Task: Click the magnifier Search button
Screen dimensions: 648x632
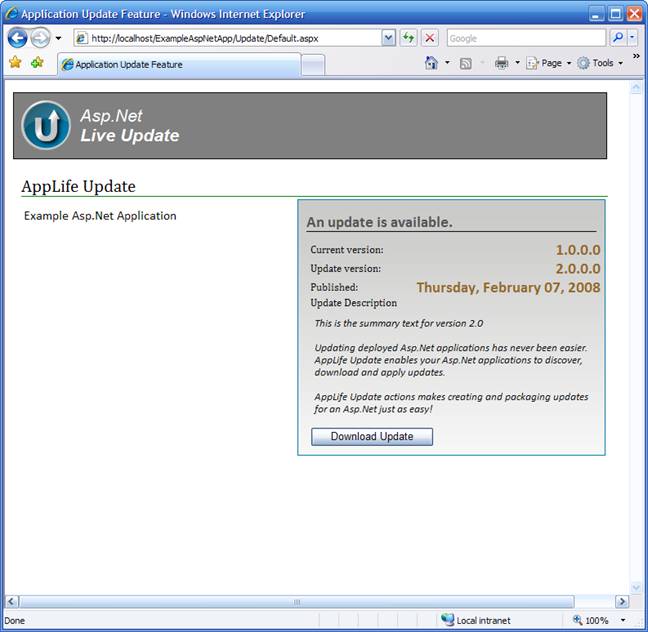Action: (x=618, y=38)
